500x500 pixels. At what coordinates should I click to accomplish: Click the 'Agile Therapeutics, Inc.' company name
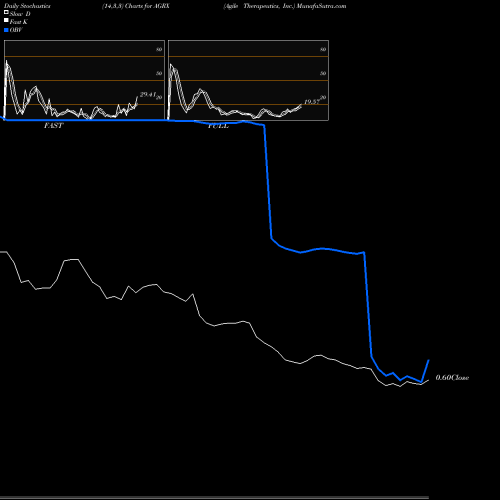click(259, 6)
